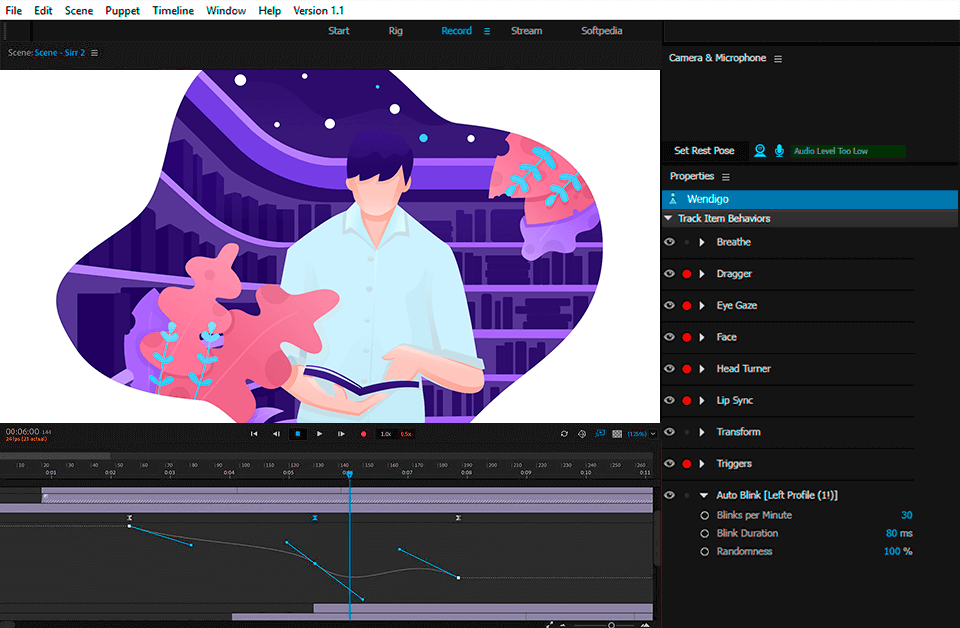The image size is (960, 628).
Task: Open the Puppet menu
Action: [122, 10]
